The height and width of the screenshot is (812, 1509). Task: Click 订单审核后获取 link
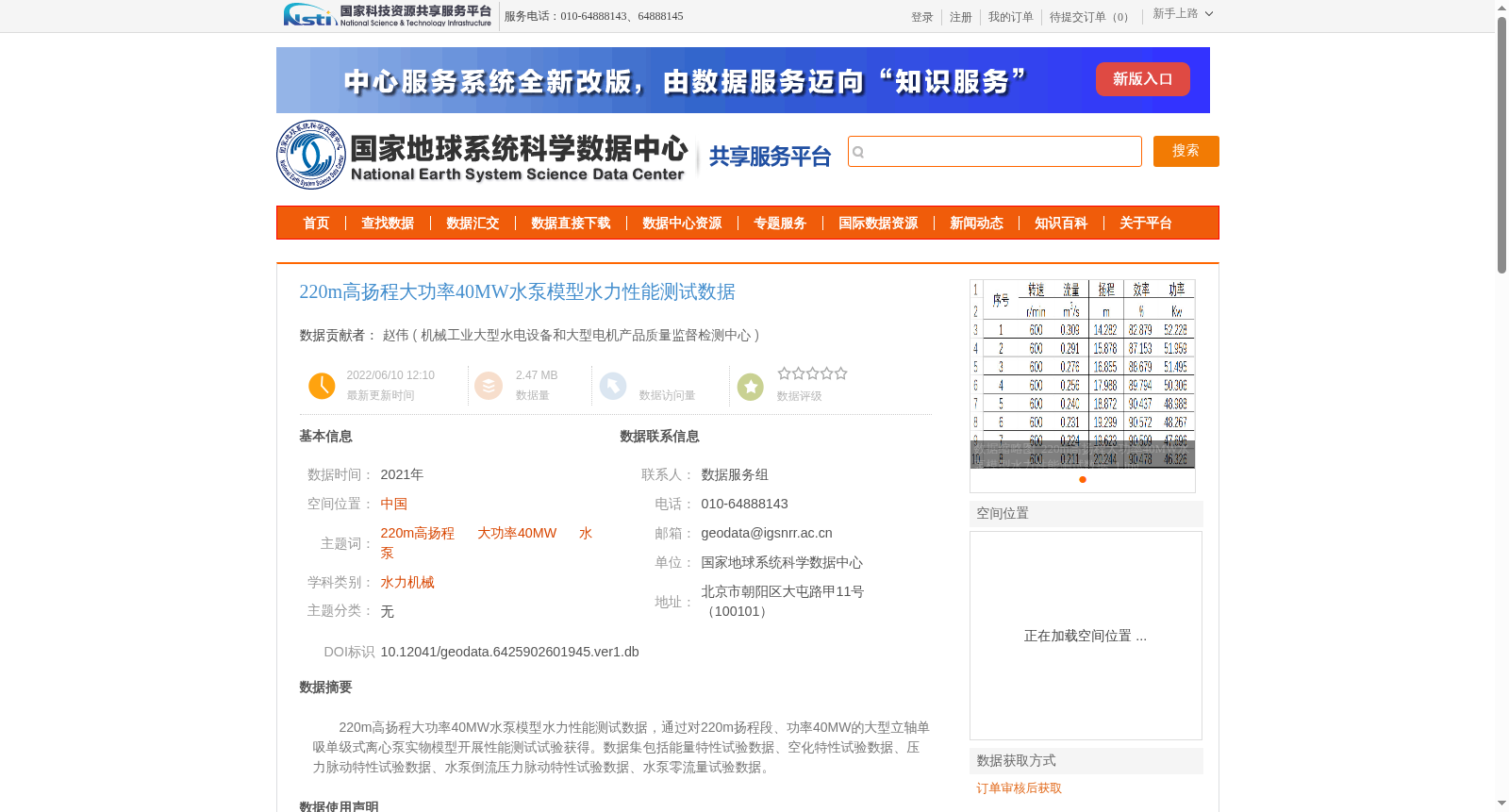pyautogui.click(x=1019, y=788)
